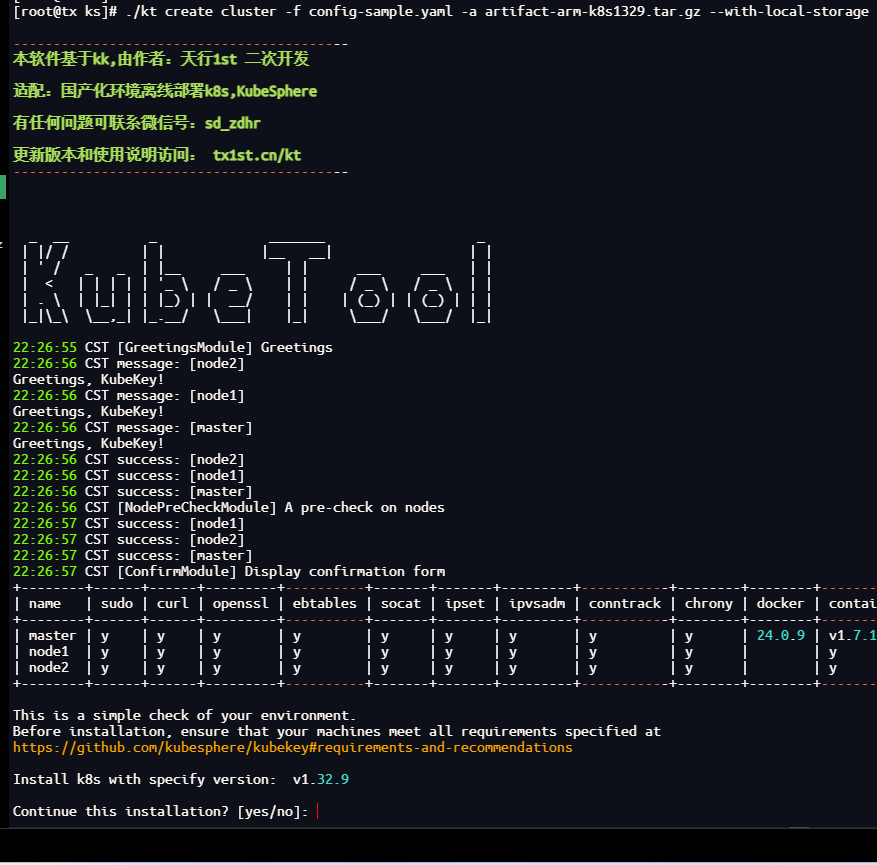Click the input cursor after 'Continue this installation? [yes/no]:'
The image size is (877, 865).
[318, 811]
